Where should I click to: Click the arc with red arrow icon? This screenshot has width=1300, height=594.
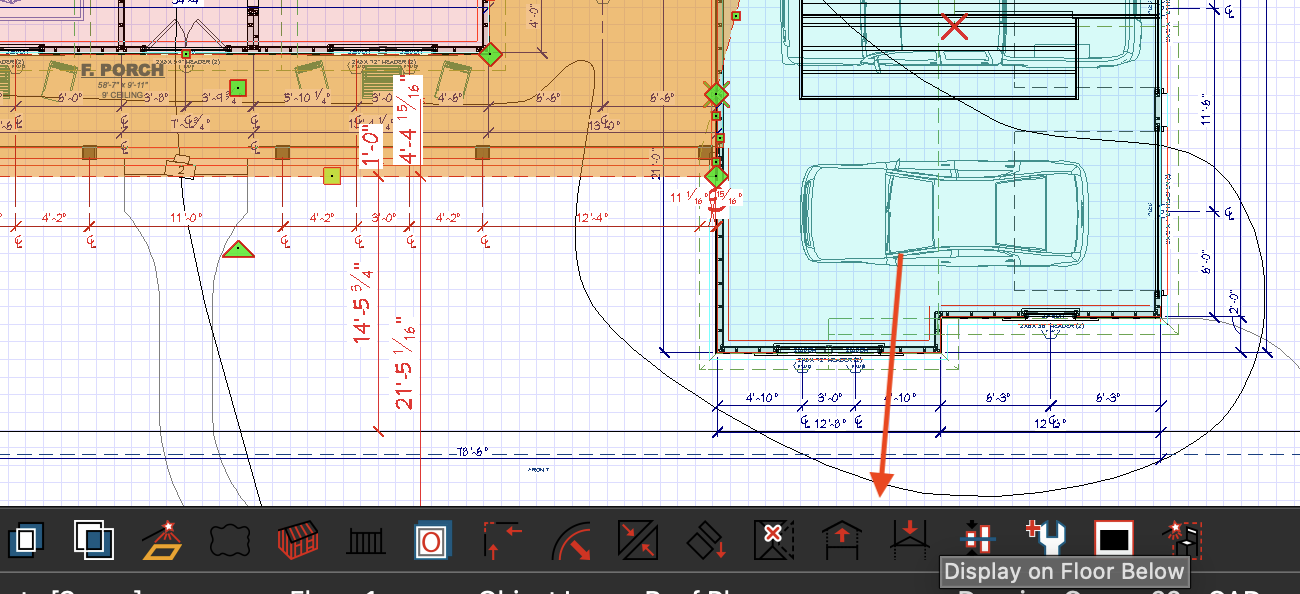[x=569, y=540]
